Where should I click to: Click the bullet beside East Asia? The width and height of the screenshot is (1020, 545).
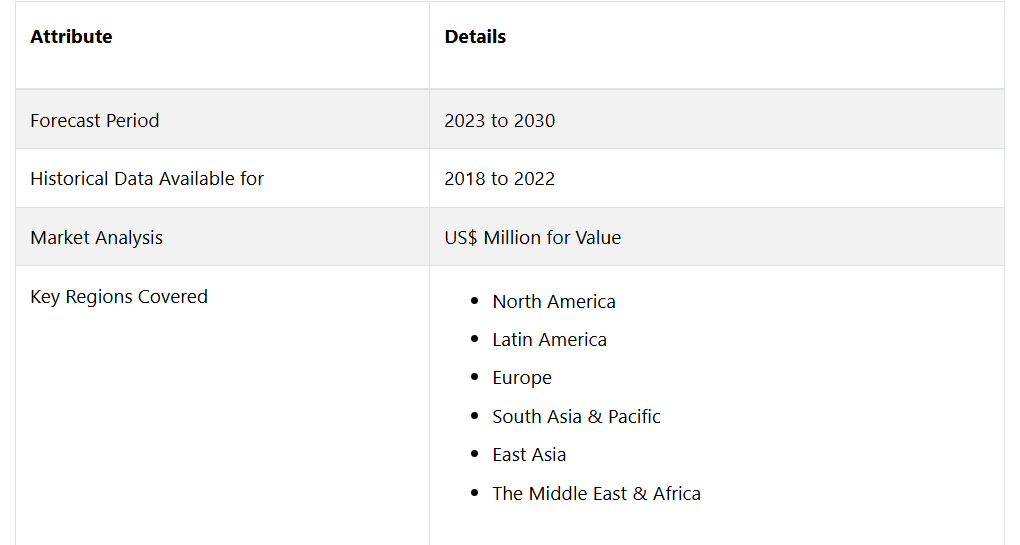click(474, 454)
